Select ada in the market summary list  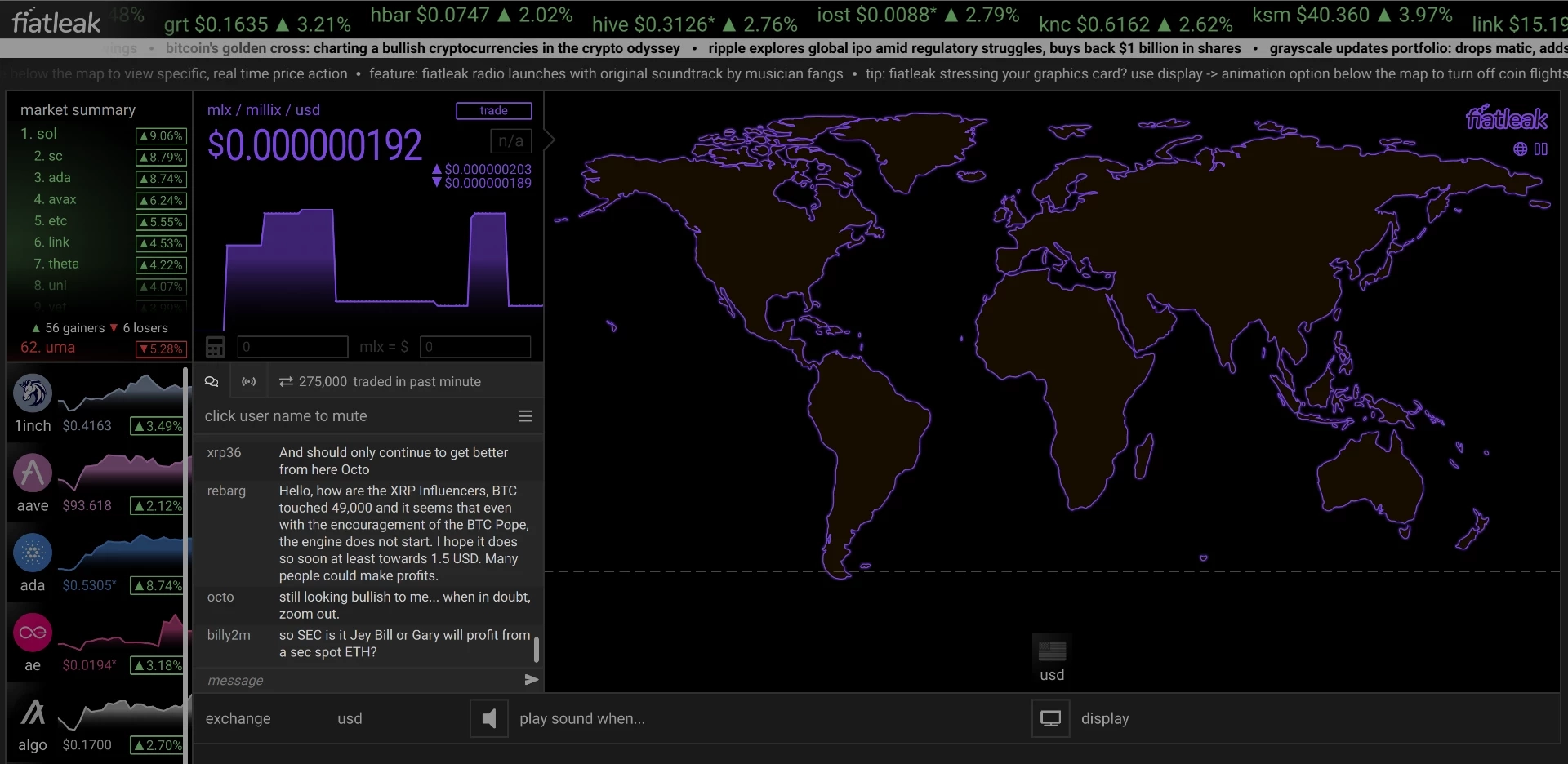(x=52, y=177)
